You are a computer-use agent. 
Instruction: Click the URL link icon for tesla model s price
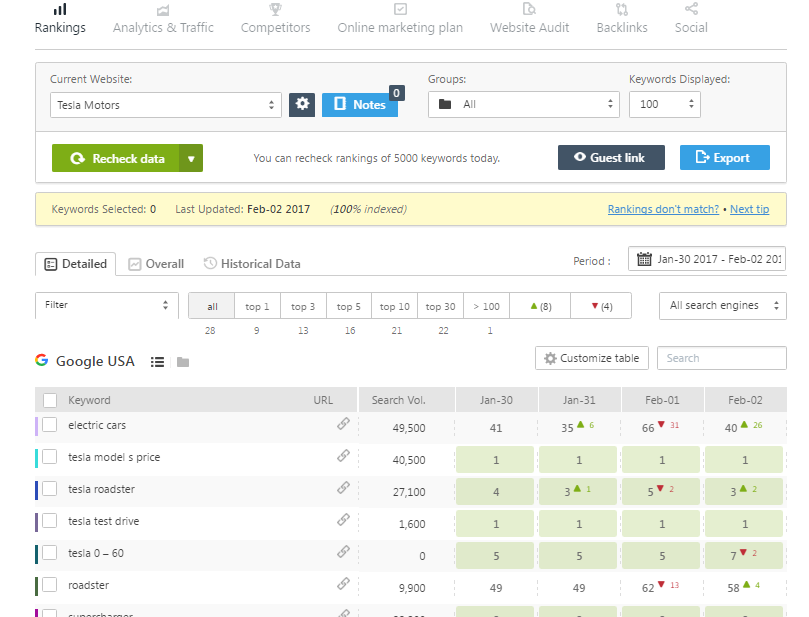[x=343, y=456]
